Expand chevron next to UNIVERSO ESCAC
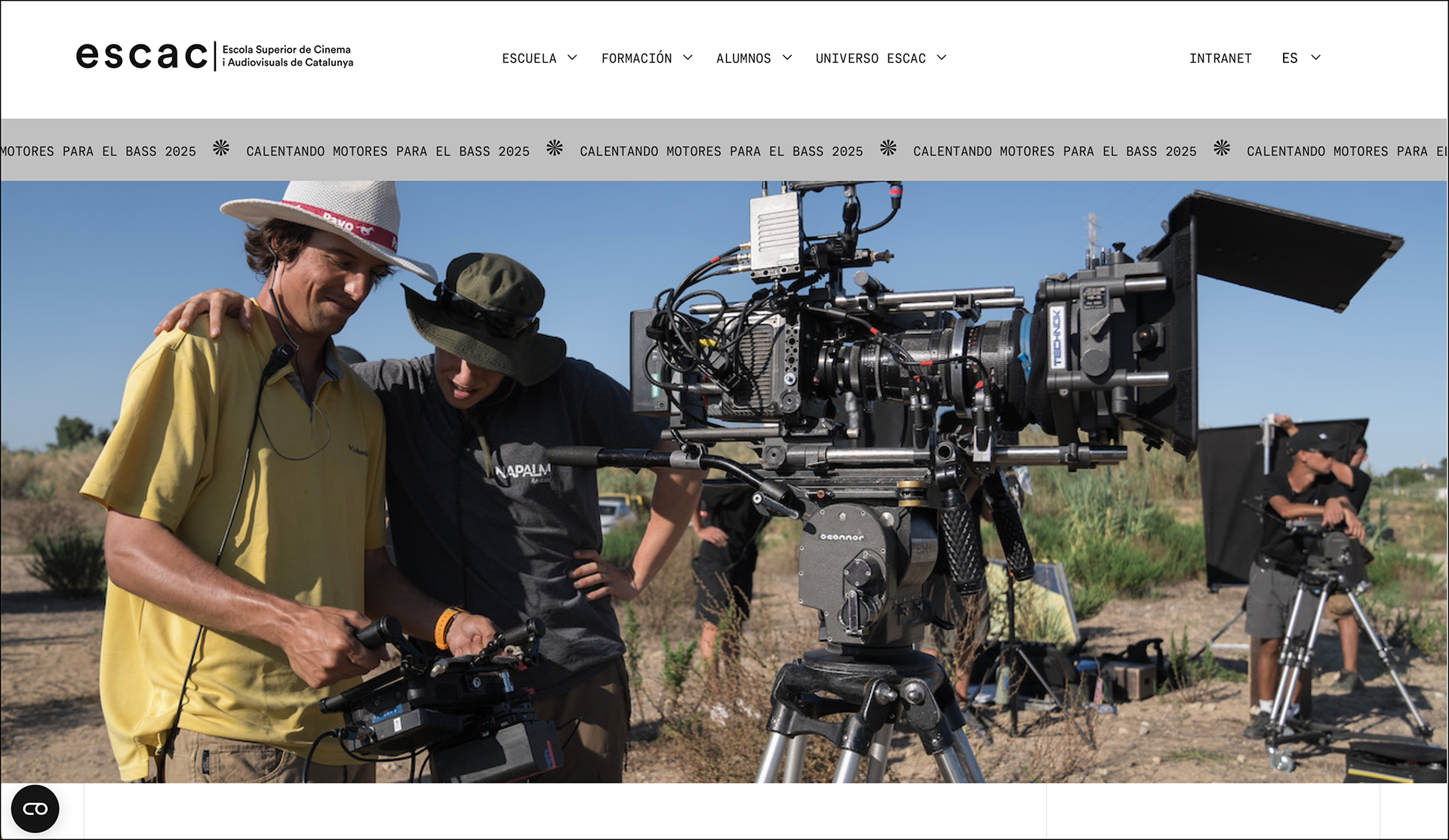 click(942, 57)
